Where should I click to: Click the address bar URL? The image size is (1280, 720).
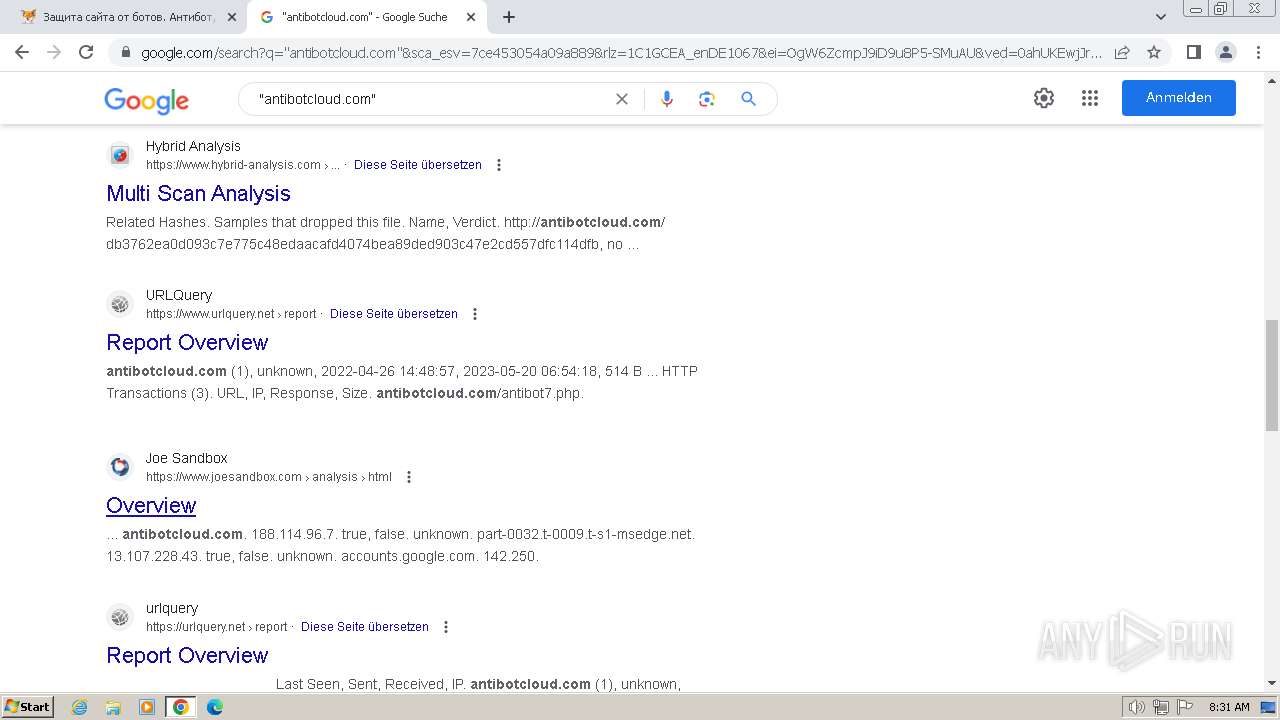[621, 52]
